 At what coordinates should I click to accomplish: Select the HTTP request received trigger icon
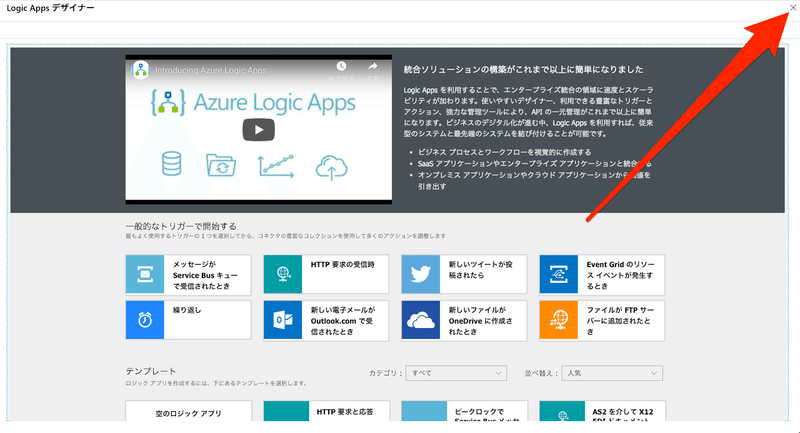click(283, 274)
